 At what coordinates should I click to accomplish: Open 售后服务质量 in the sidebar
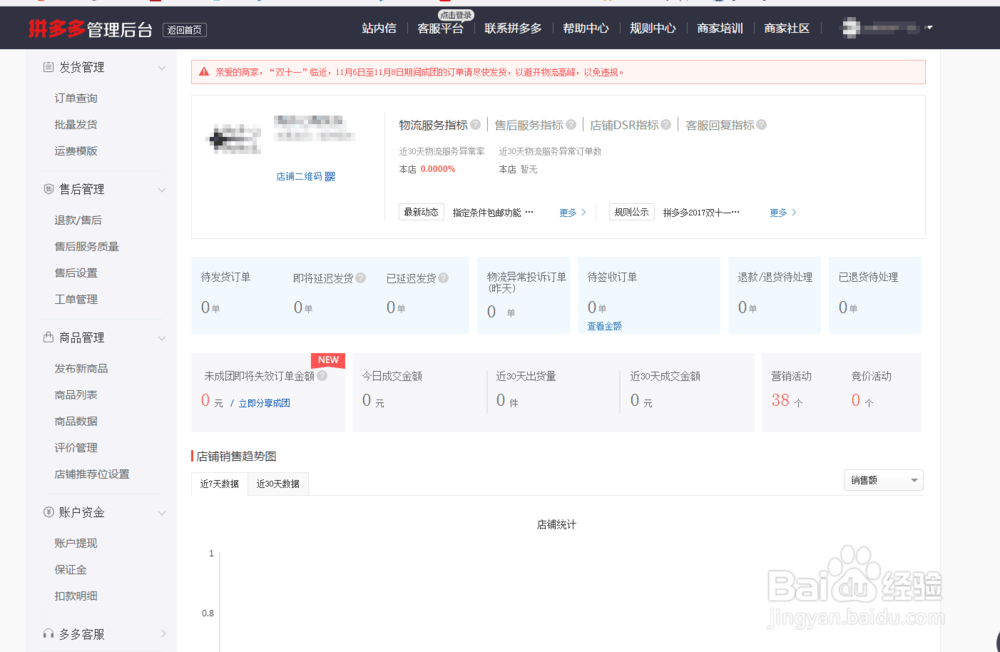87,246
